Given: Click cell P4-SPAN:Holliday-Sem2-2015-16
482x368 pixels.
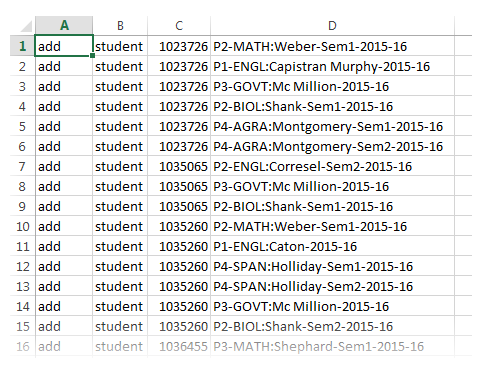Looking at the screenshot, I should (332, 286).
